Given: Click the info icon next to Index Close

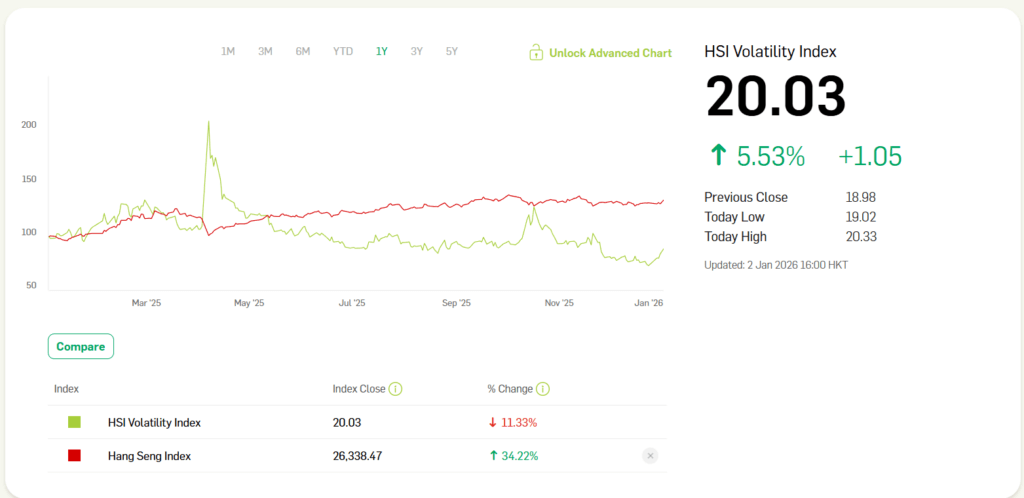Looking at the screenshot, I should [x=395, y=388].
